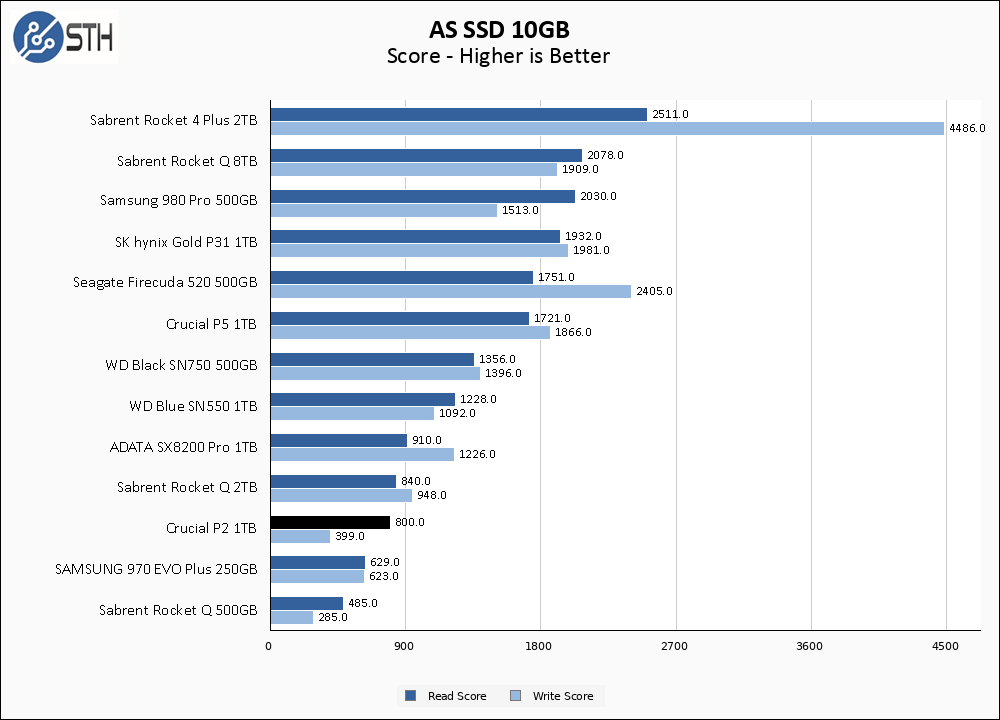This screenshot has width=1000, height=720.
Task: Click the value 285.0
Action: pos(333,617)
